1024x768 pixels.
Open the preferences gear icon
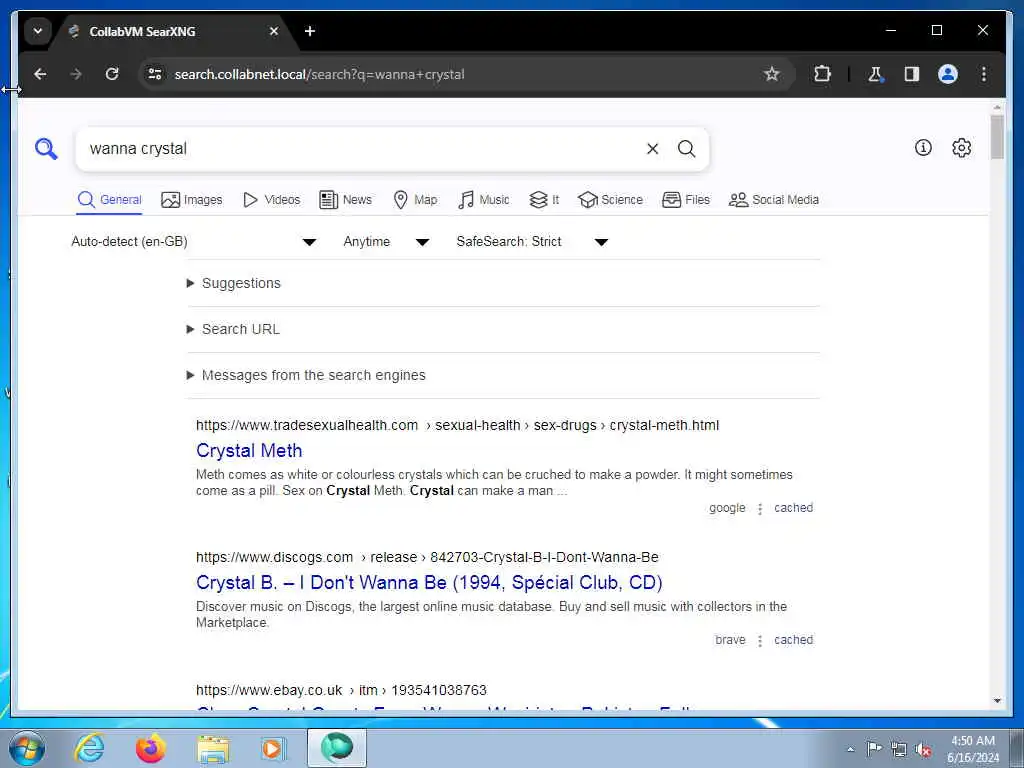click(961, 148)
